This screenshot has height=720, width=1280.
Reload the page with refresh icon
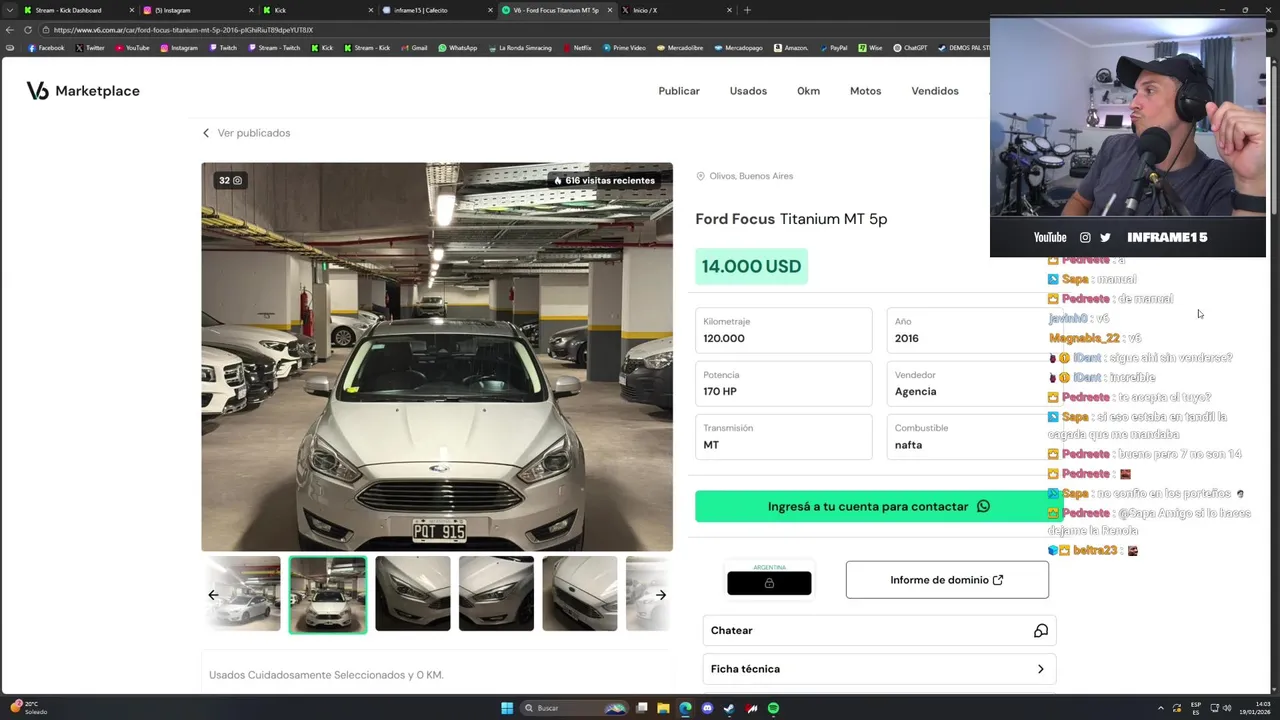27,30
